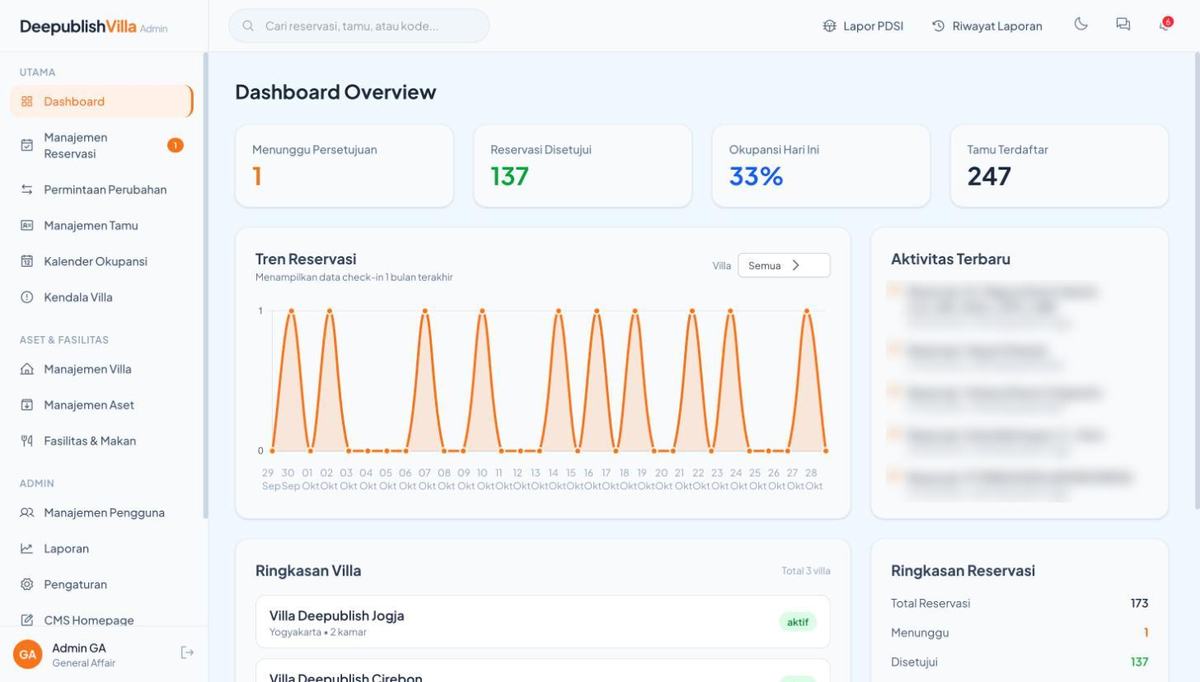Screen dimensions: 1200x682
Task: Click Menunggu Persetujuan stat card
Action: 344,166
